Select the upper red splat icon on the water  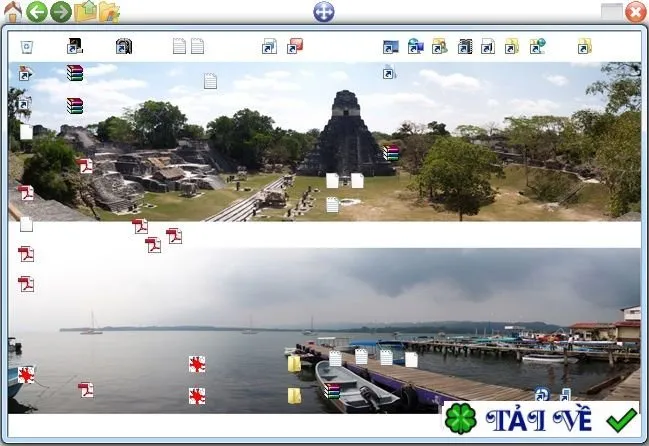point(197,364)
